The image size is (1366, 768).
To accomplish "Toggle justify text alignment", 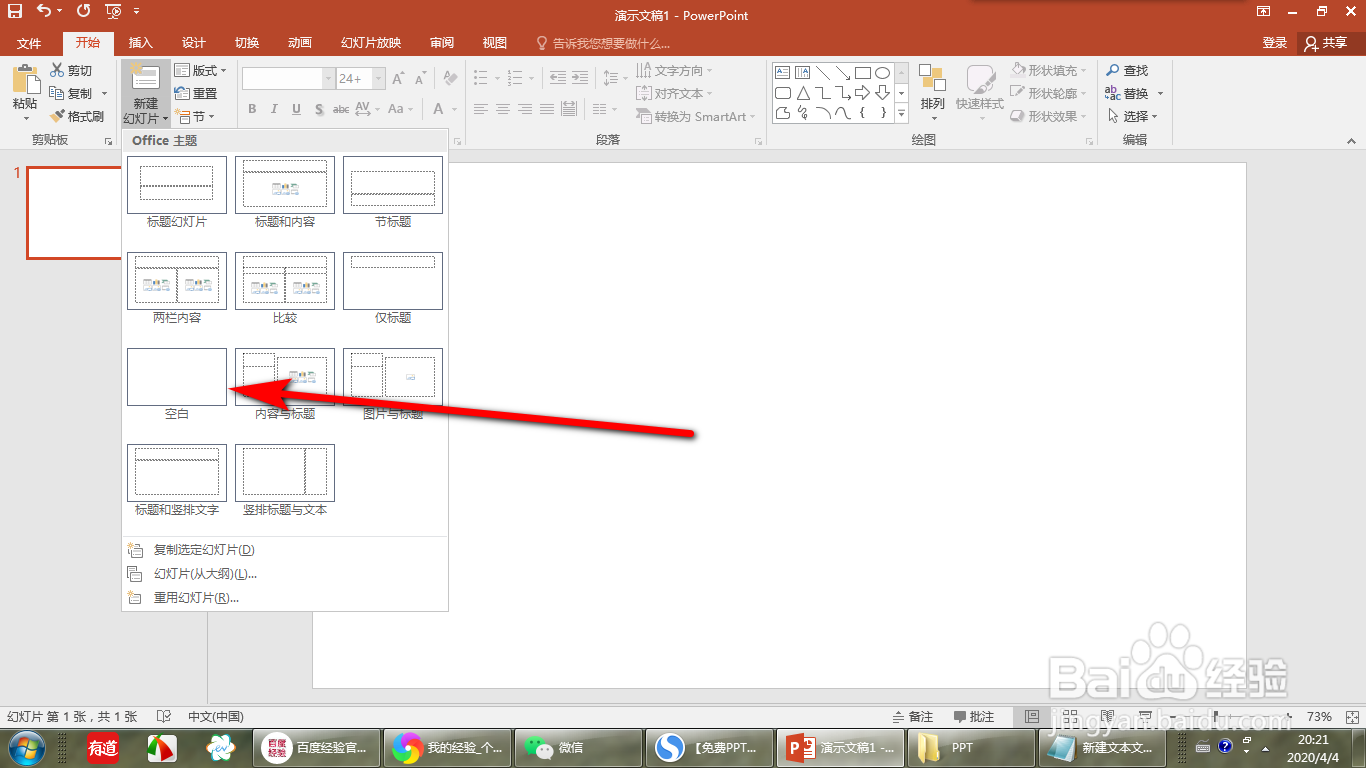I will (547, 109).
